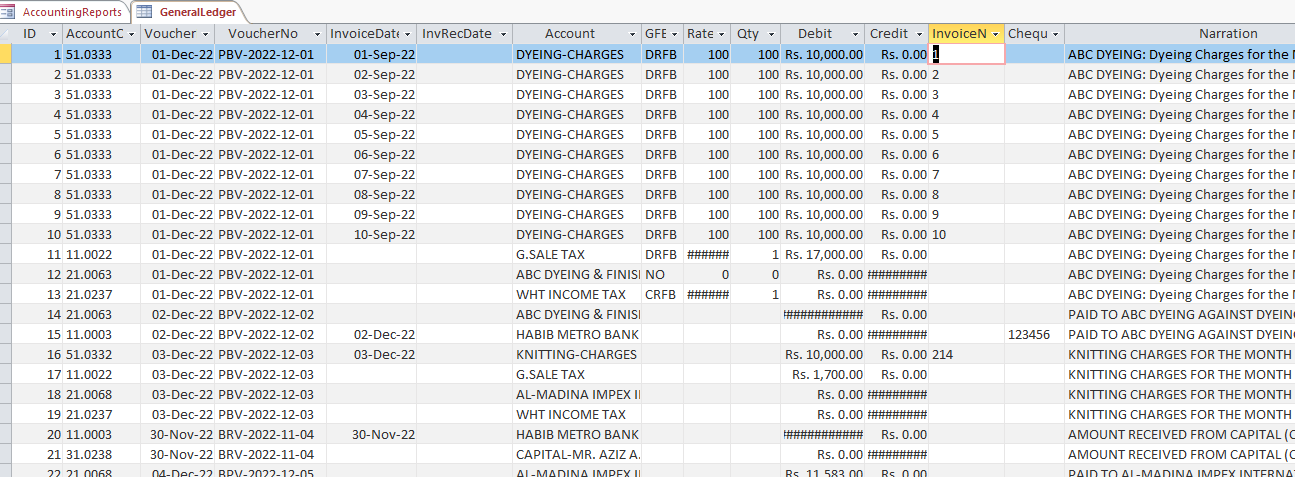Click the row selector for record ID 5
This screenshot has height=477, width=1295.
coord(6,134)
